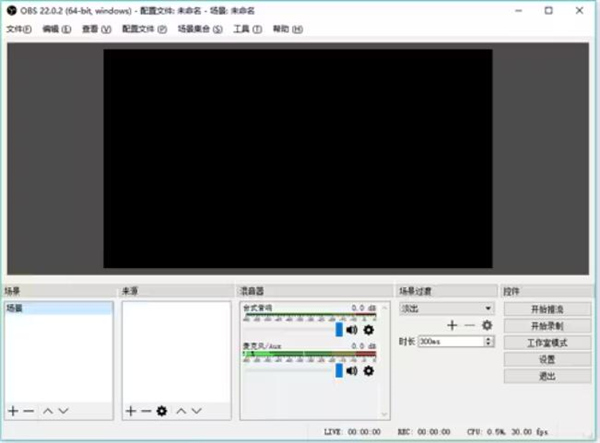
Task: Move source down in the list
Action: (x=198, y=411)
